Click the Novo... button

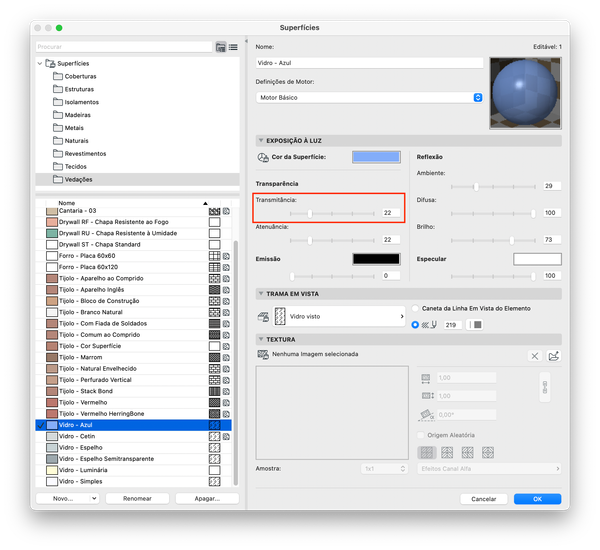[x=63, y=499]
